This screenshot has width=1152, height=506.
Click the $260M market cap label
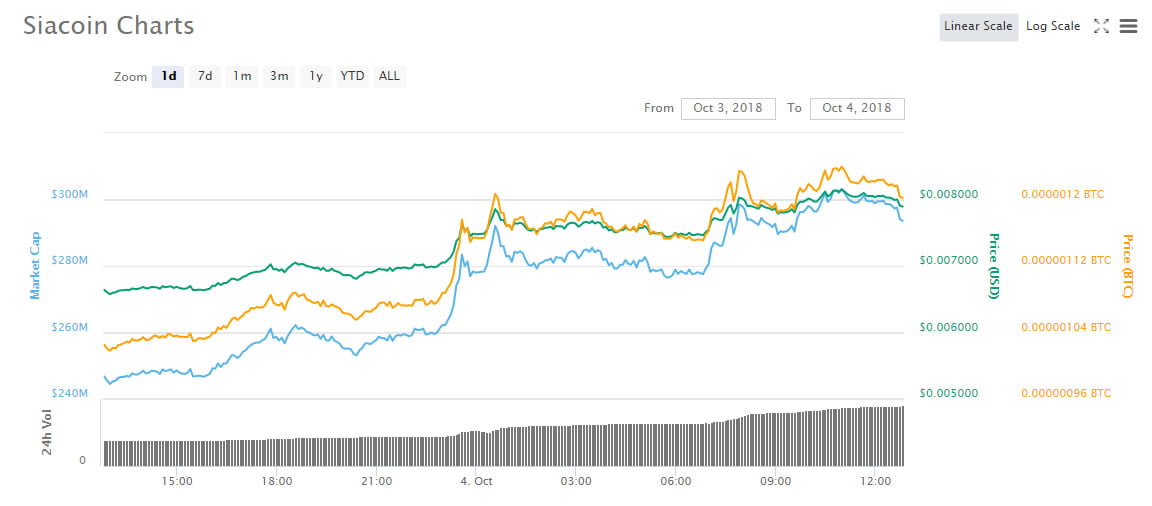pos(70,327)
